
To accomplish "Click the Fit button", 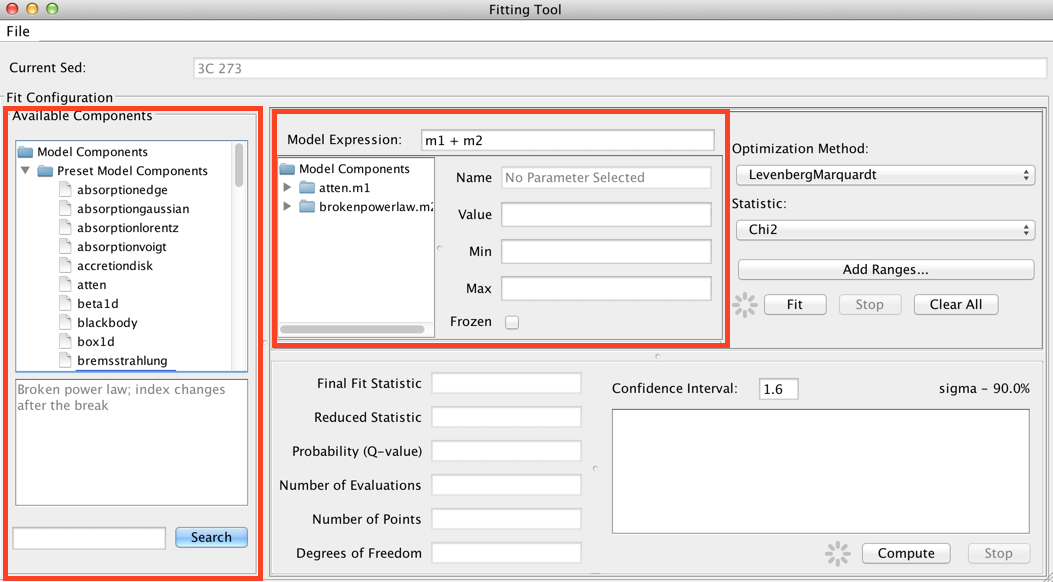I will (x=795, y=305).
